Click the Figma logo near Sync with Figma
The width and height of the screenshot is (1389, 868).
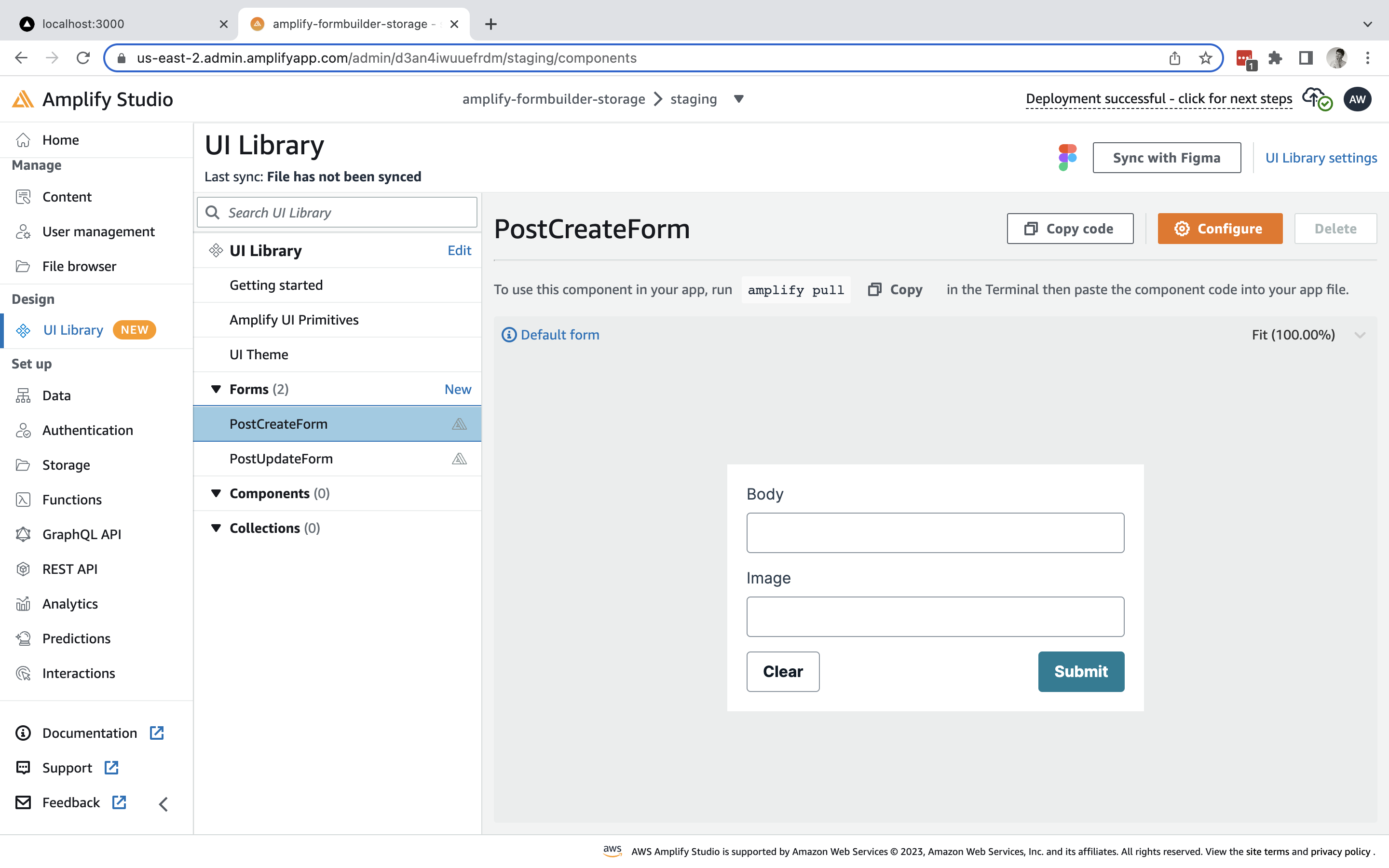click(x=1067, y=157)
